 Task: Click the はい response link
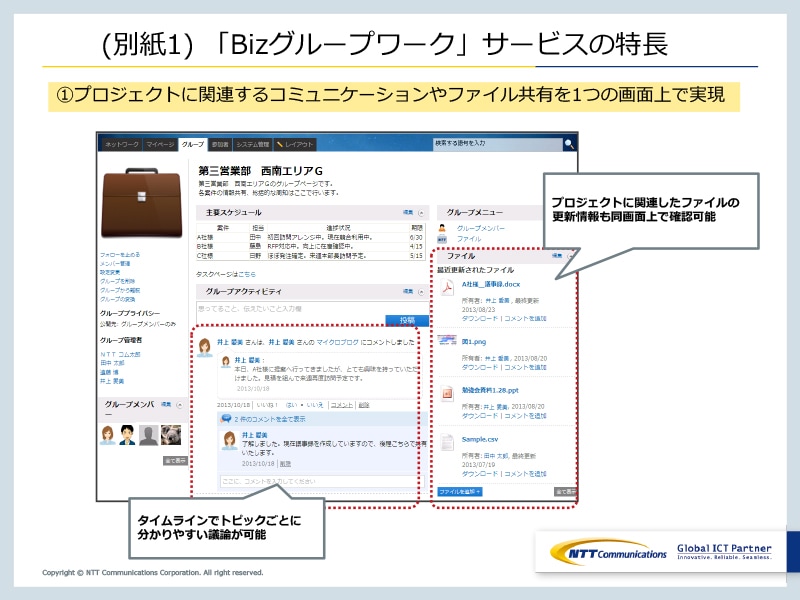click(291, 405)
